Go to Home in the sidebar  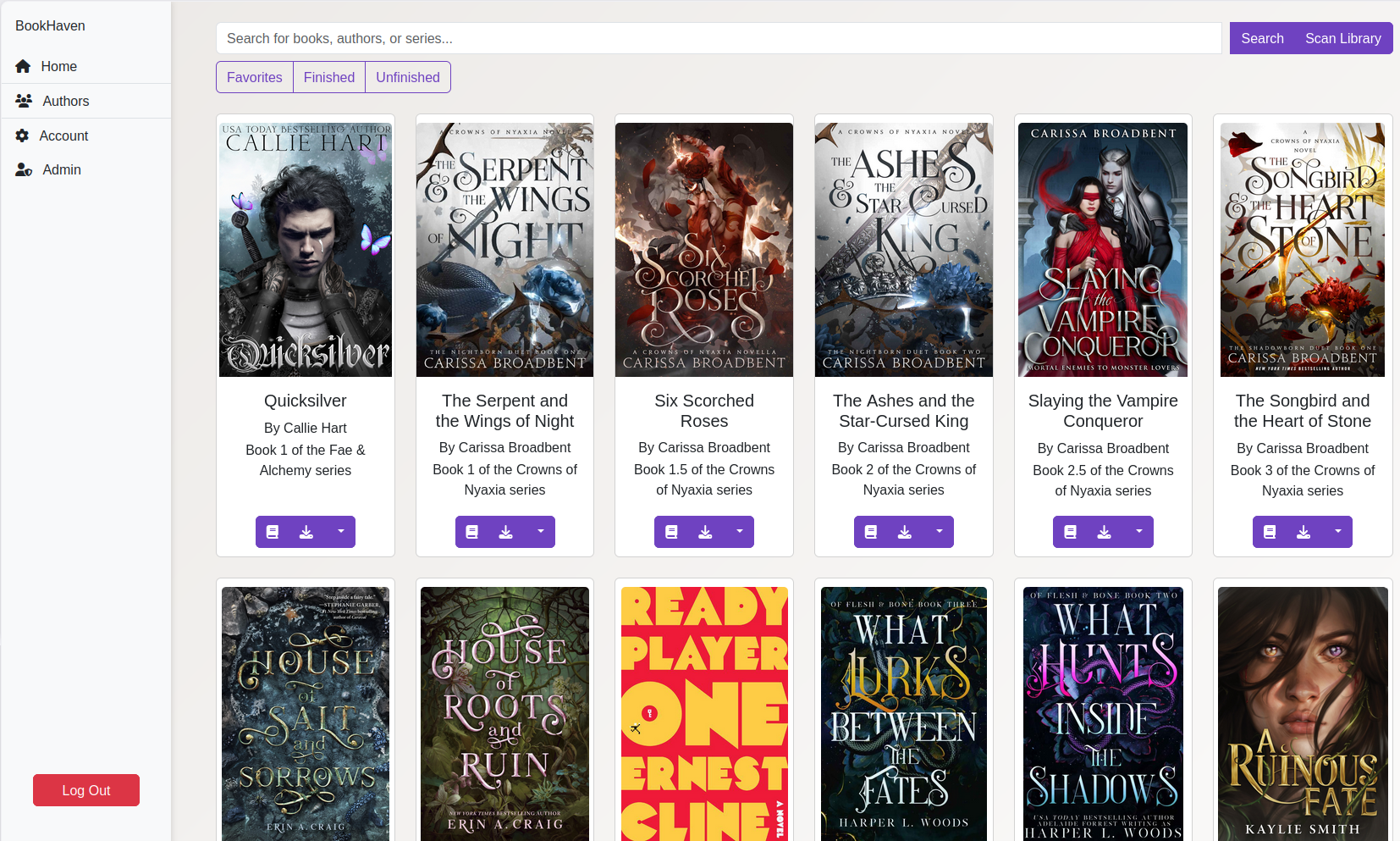click(x=86, y=66)
